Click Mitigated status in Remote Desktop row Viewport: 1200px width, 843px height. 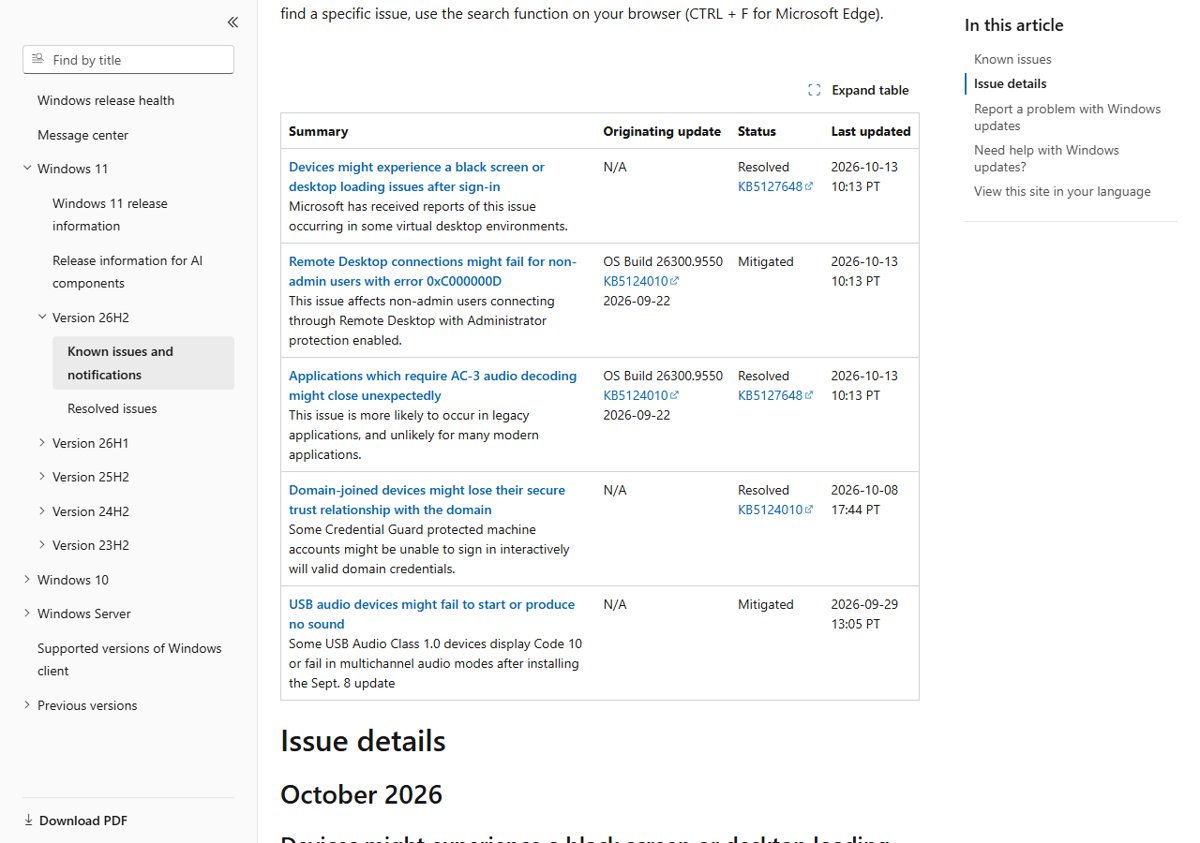[766, 261]
